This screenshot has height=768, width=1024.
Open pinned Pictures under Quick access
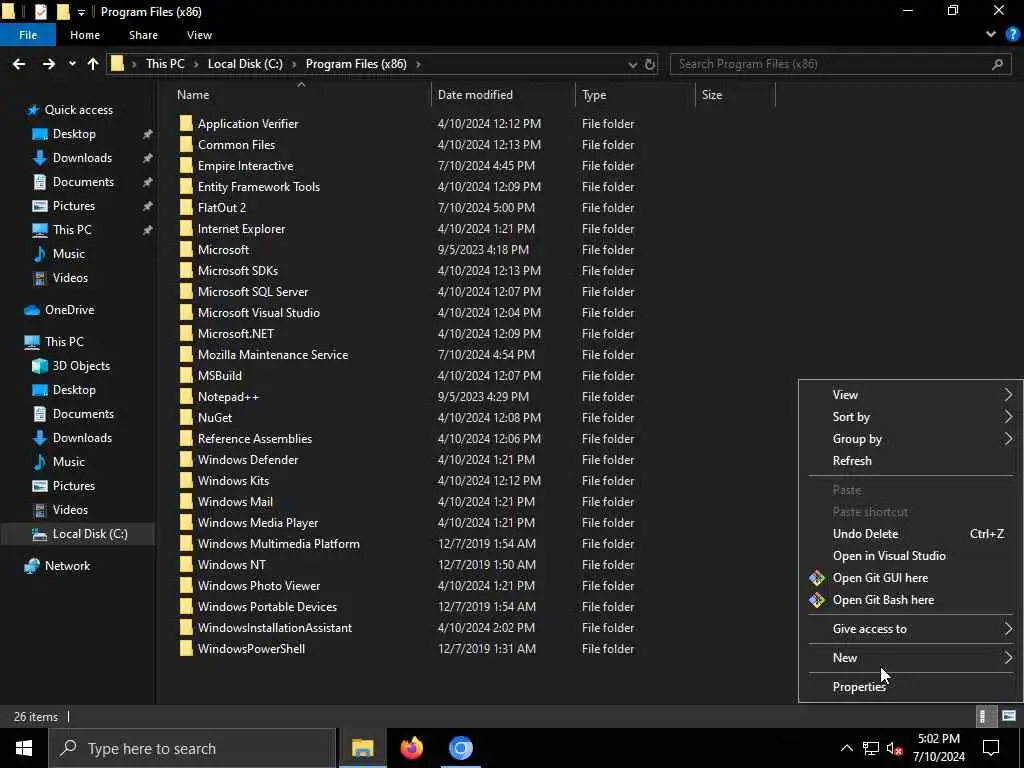[x=74, y=206]
